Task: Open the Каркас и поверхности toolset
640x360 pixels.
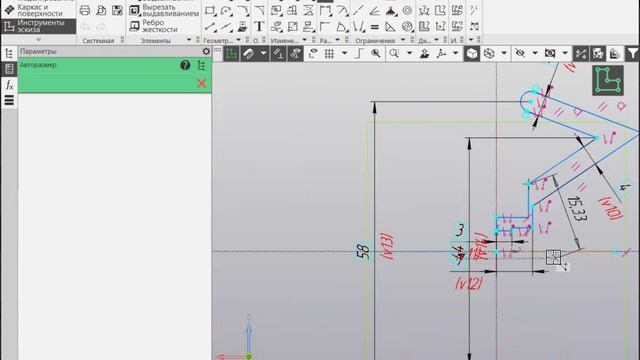Action: tap(38, 10)
